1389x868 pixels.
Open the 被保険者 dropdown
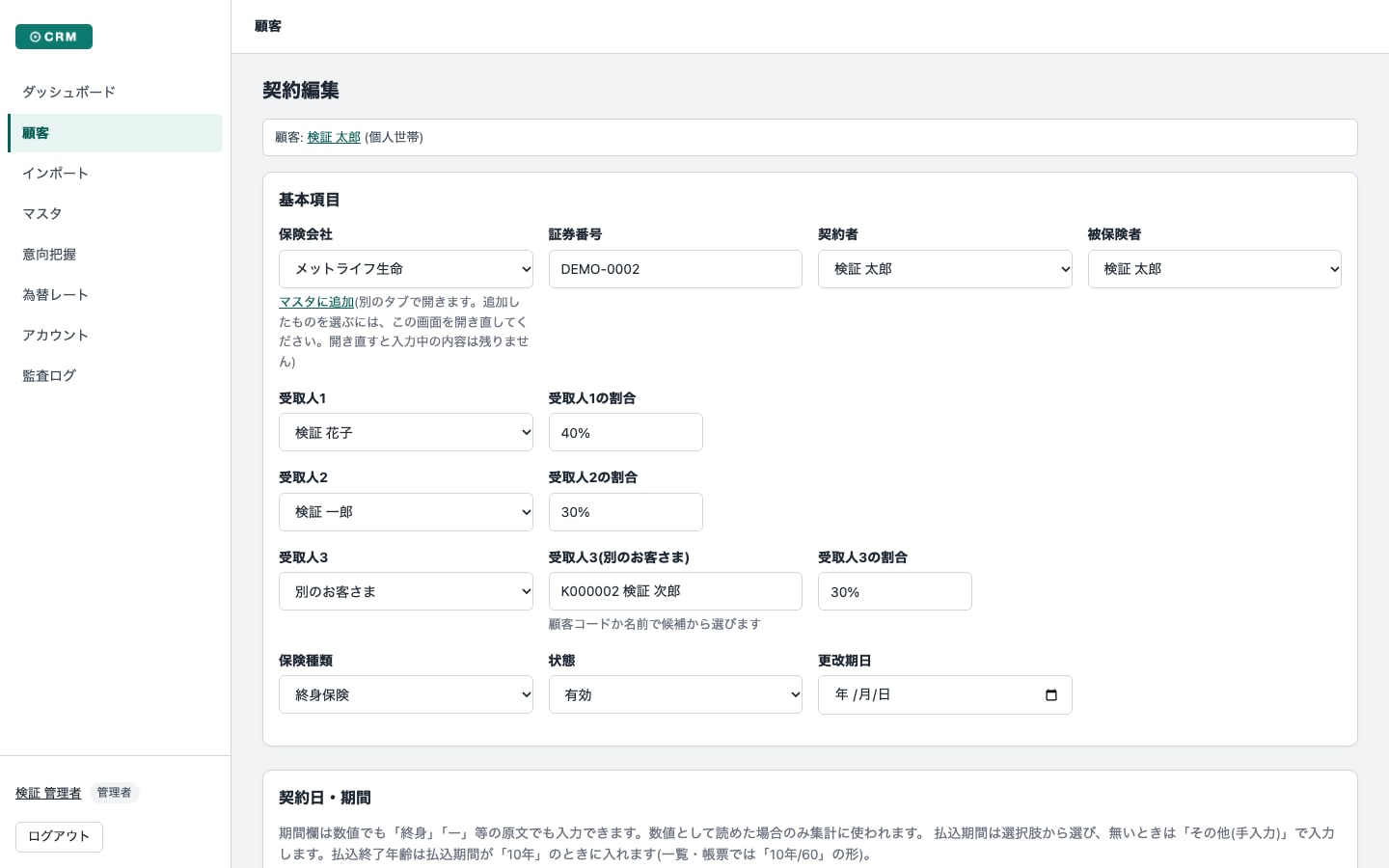(x=1214, y=269)
